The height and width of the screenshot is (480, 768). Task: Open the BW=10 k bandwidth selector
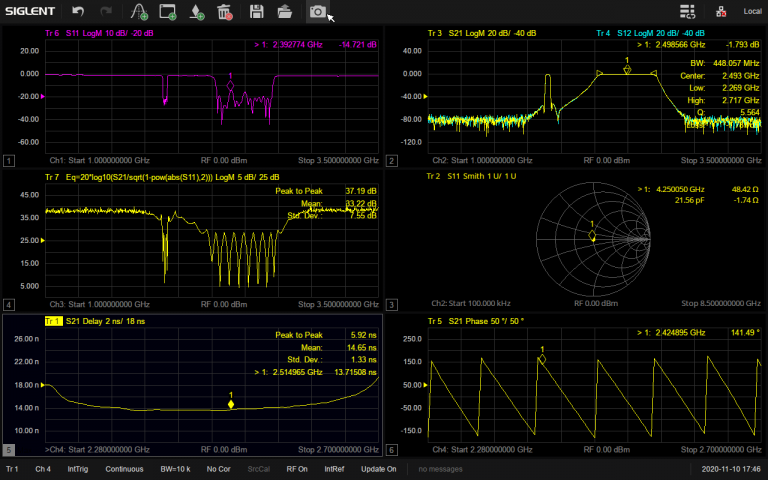(176, 469)
